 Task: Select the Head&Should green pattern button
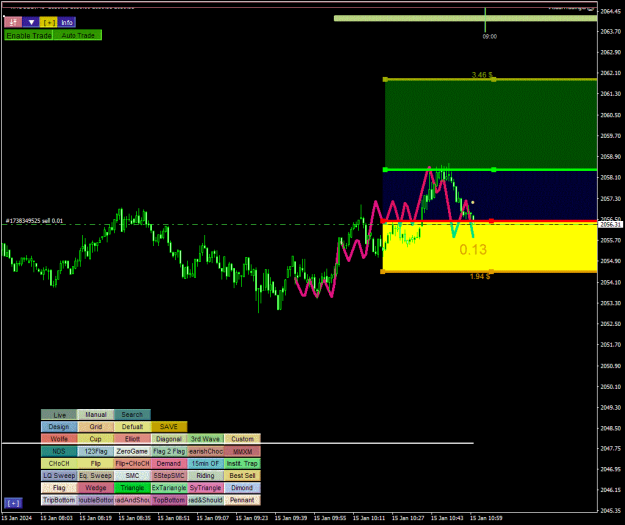pos(205,500)
